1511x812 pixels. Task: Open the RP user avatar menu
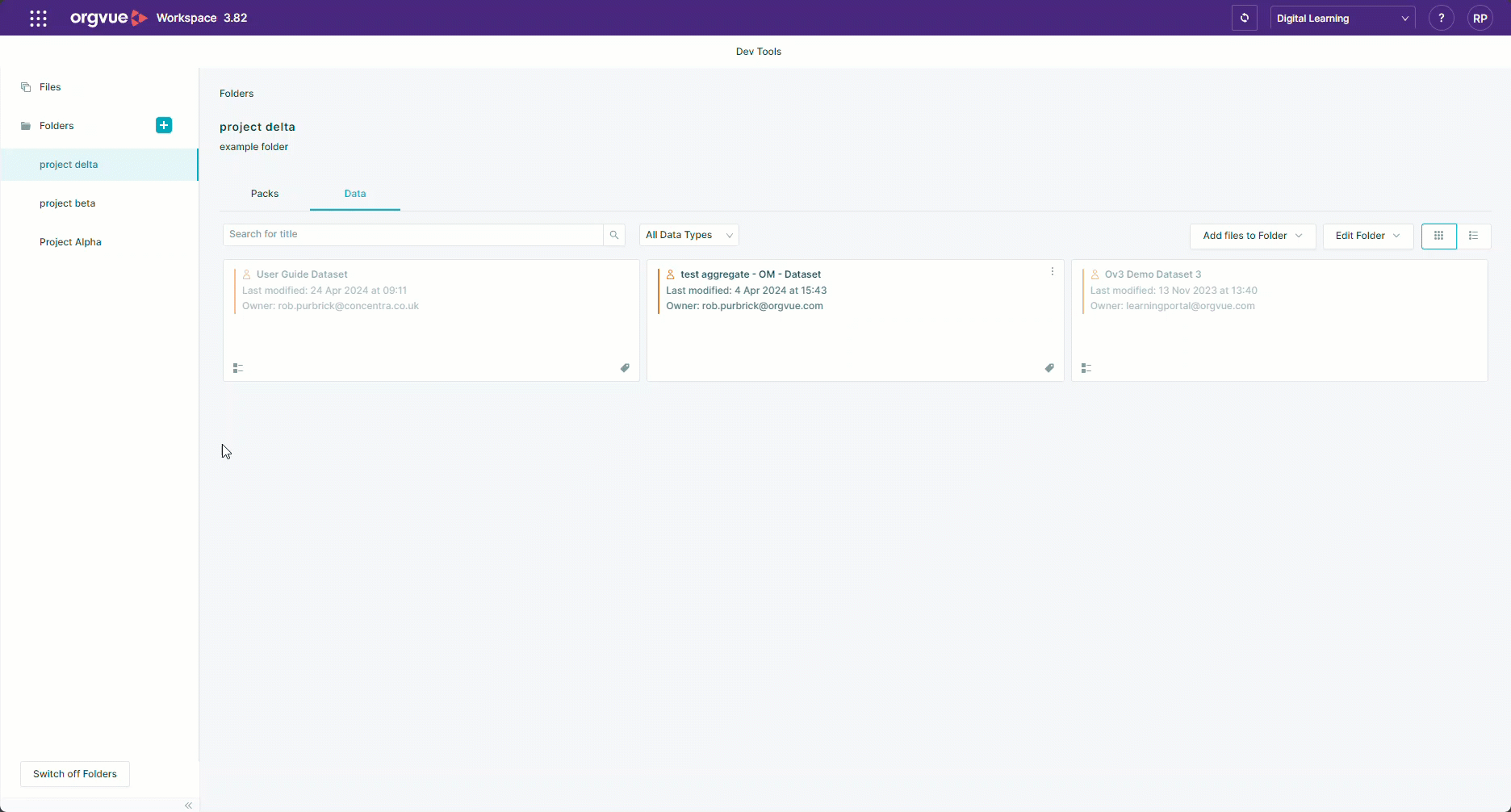click(x=1480, y=18)
